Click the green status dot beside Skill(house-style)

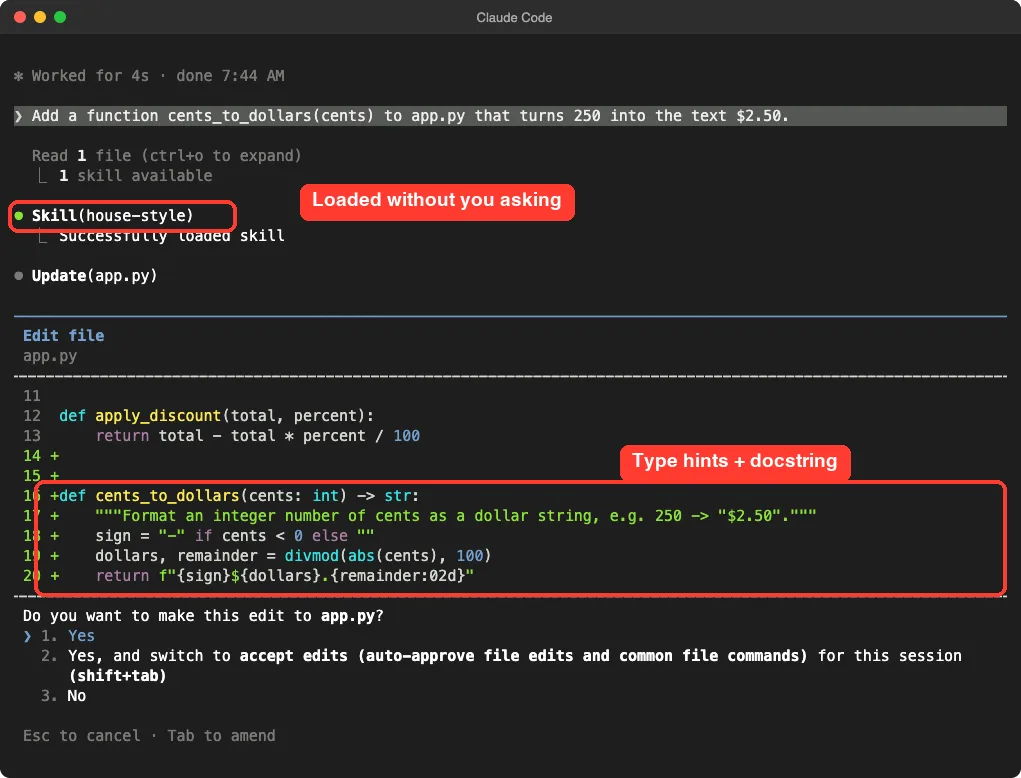[19, 215]
